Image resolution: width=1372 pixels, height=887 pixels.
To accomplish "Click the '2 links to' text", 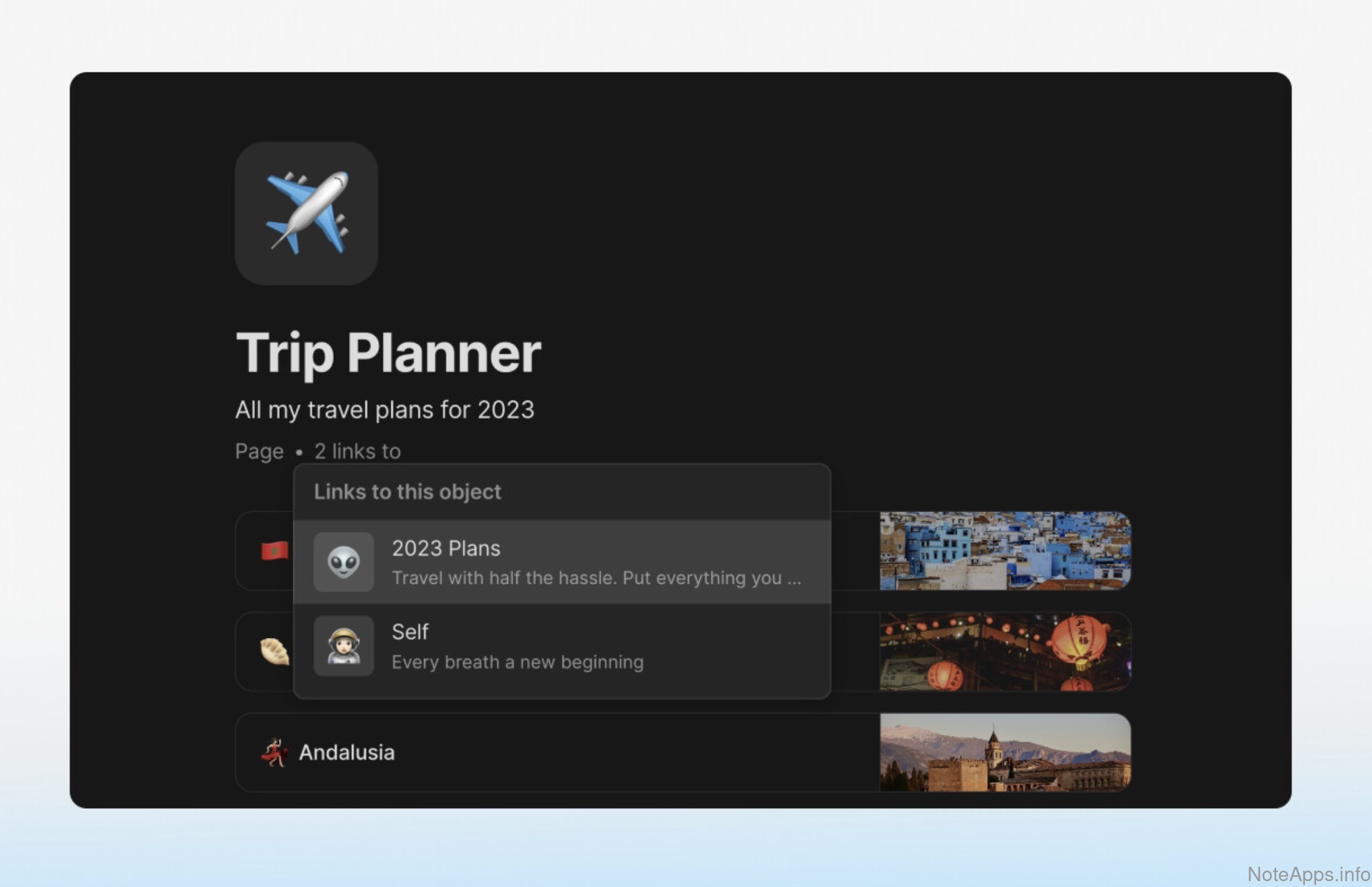I will click(357, 451).
